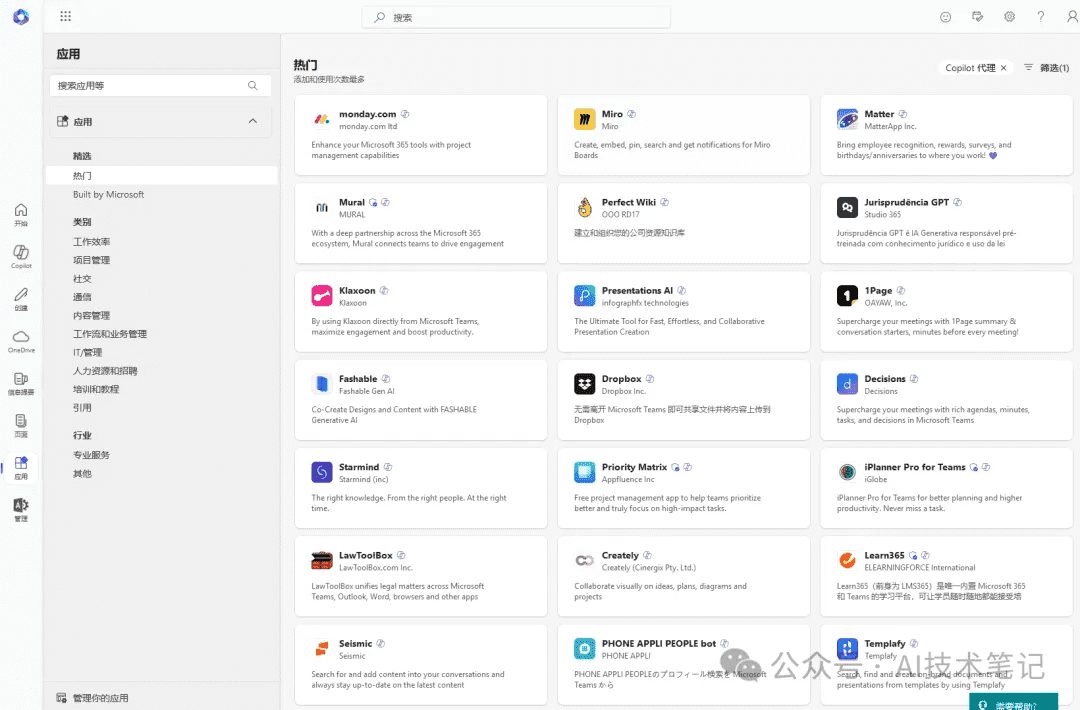Select the 社交 category
Viewport: 1080px width, 710px height.
point(82,279)
